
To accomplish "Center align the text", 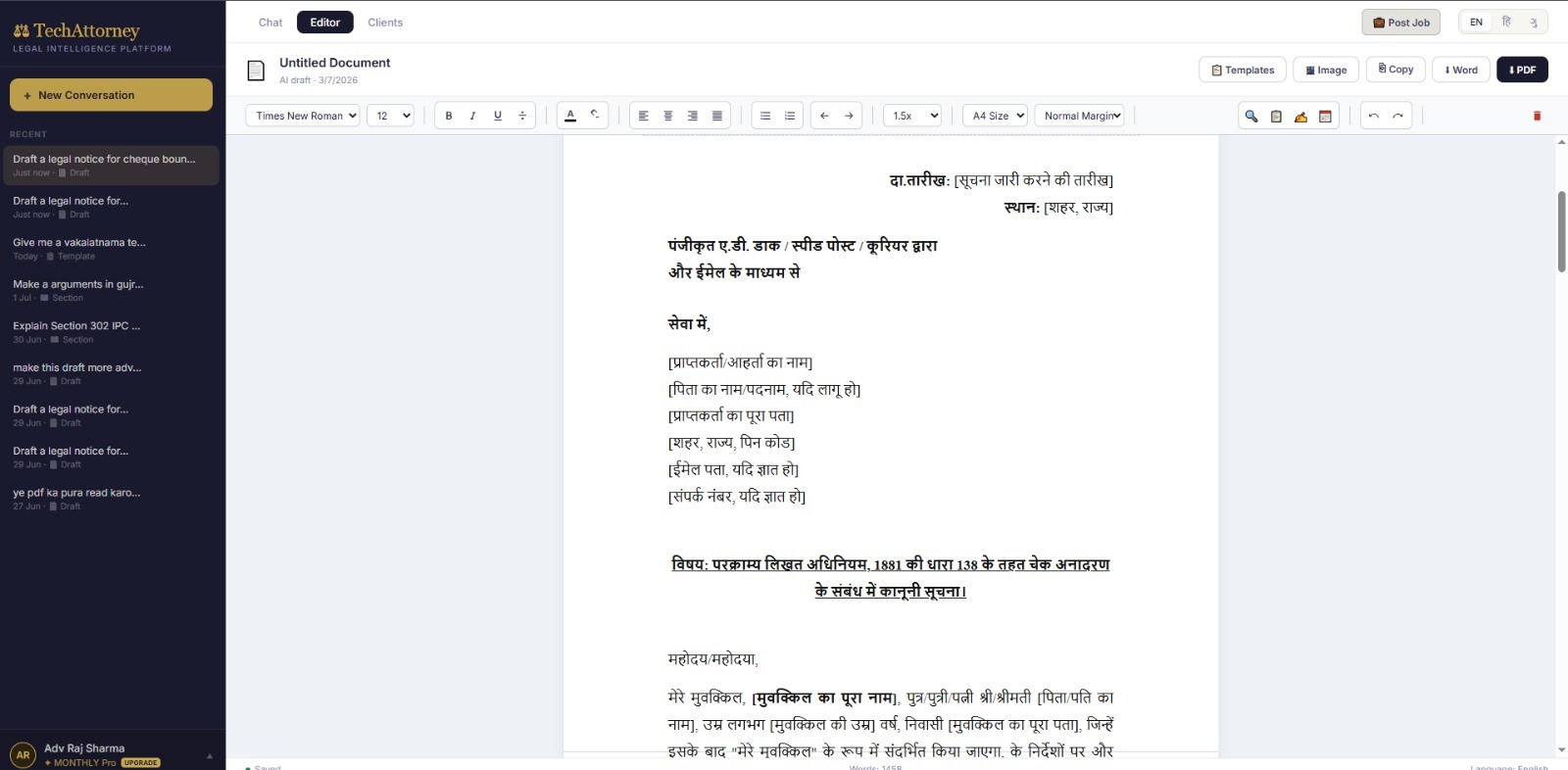I will click(x=668, y=116).
